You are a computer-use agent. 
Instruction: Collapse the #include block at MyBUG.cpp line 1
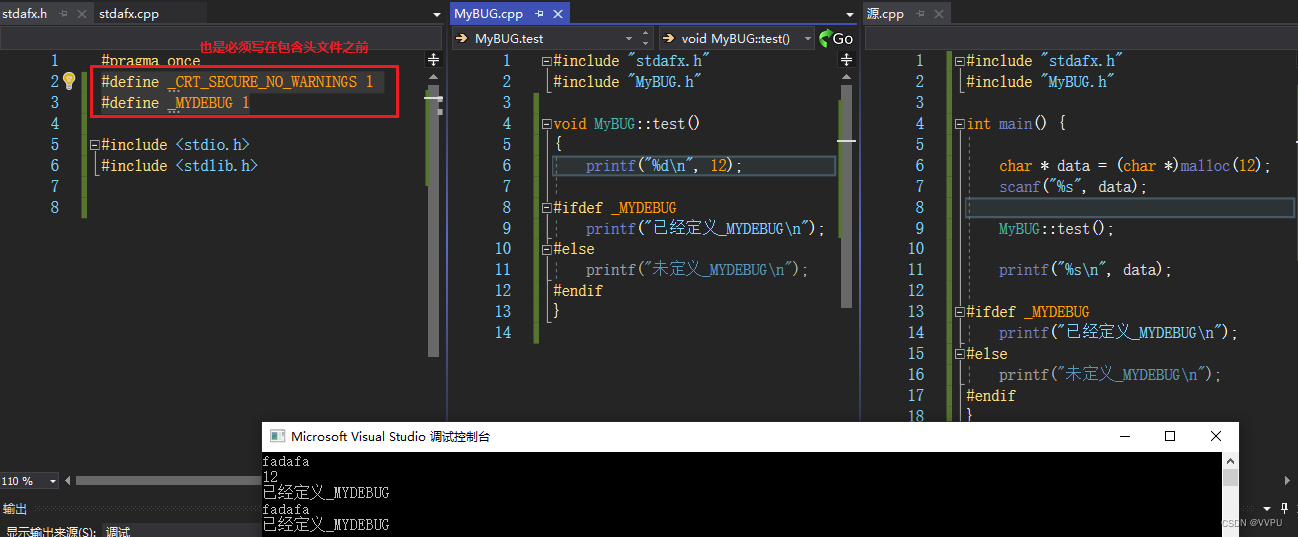(x=545, y=61)
